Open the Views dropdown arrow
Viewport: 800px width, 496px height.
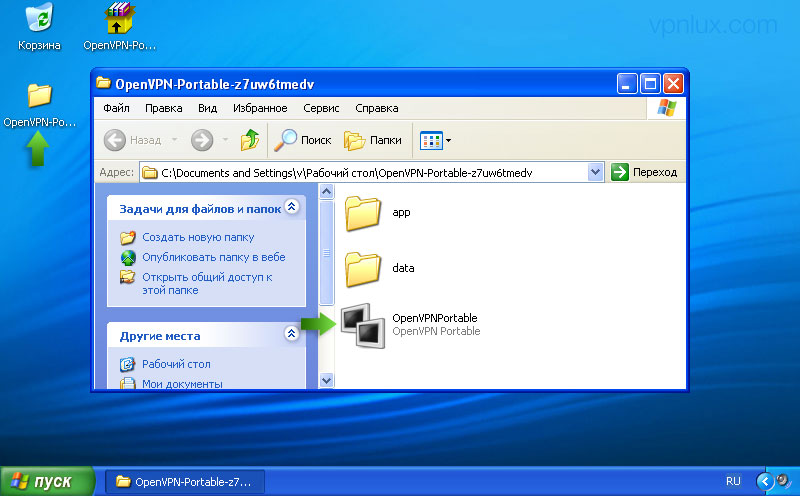(448, 140)
